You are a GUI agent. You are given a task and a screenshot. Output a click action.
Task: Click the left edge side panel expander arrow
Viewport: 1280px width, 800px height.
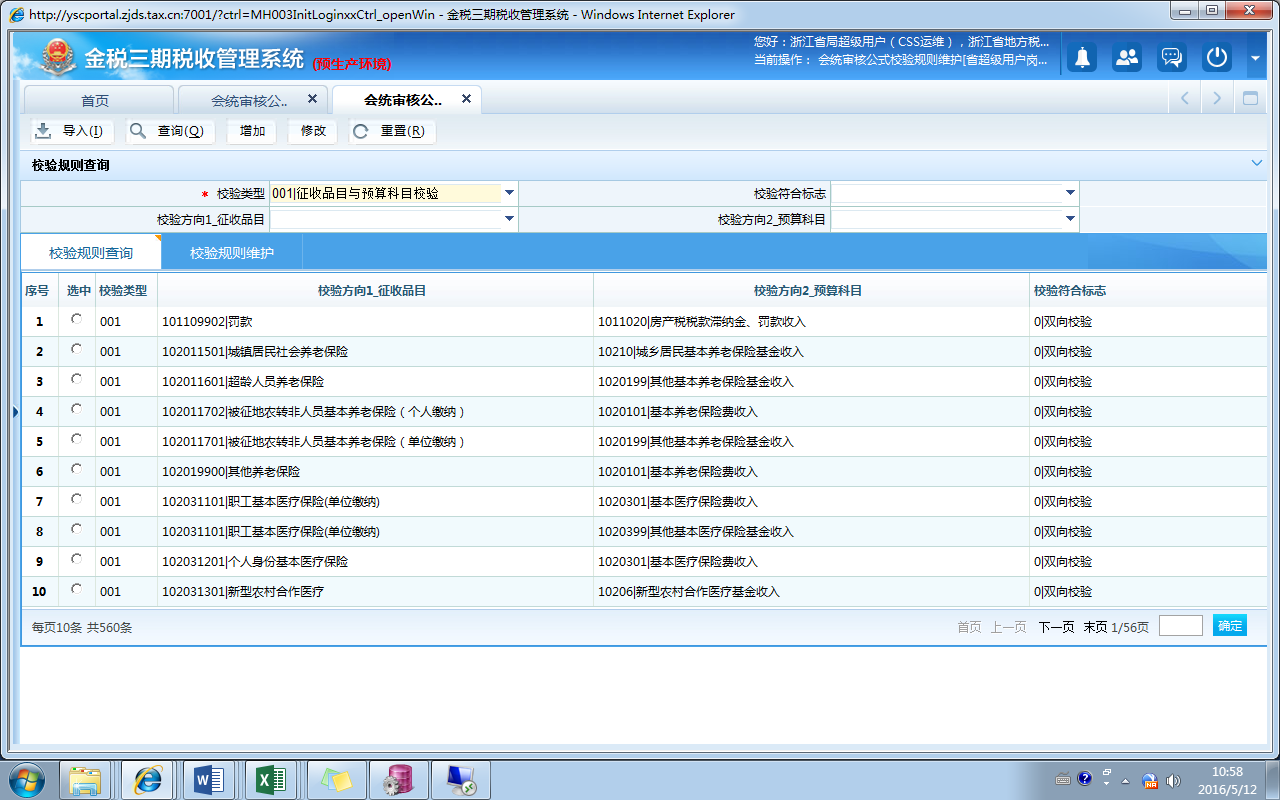[x=15, y=411]
